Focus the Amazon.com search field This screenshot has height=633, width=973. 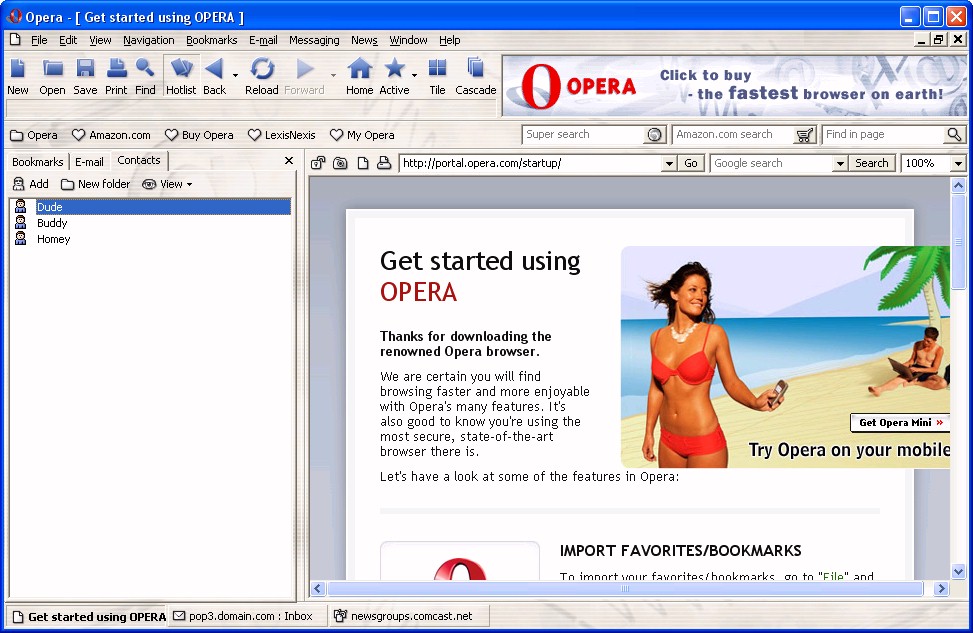pos(733,135)
